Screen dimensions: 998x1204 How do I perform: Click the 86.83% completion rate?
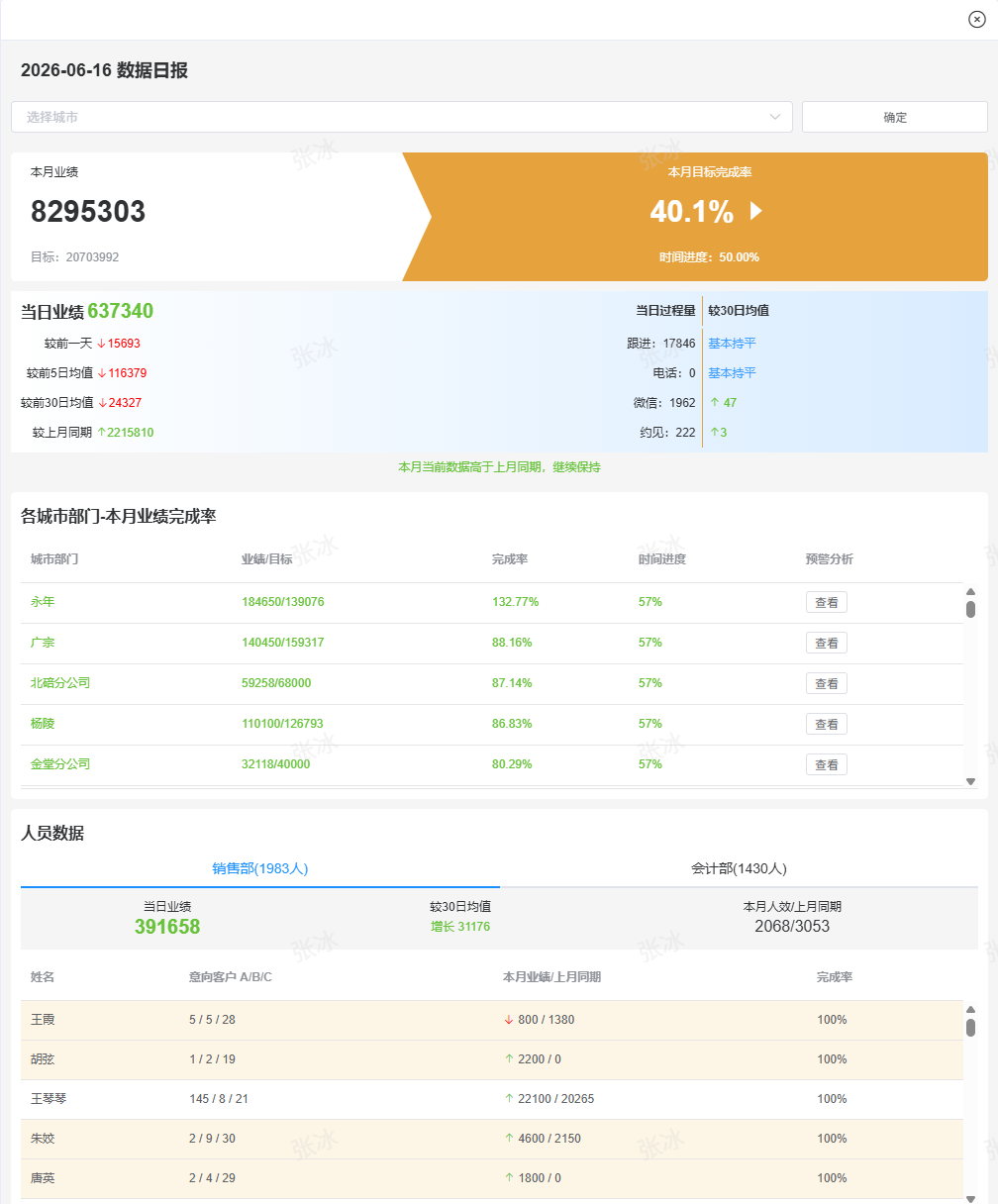512,724
